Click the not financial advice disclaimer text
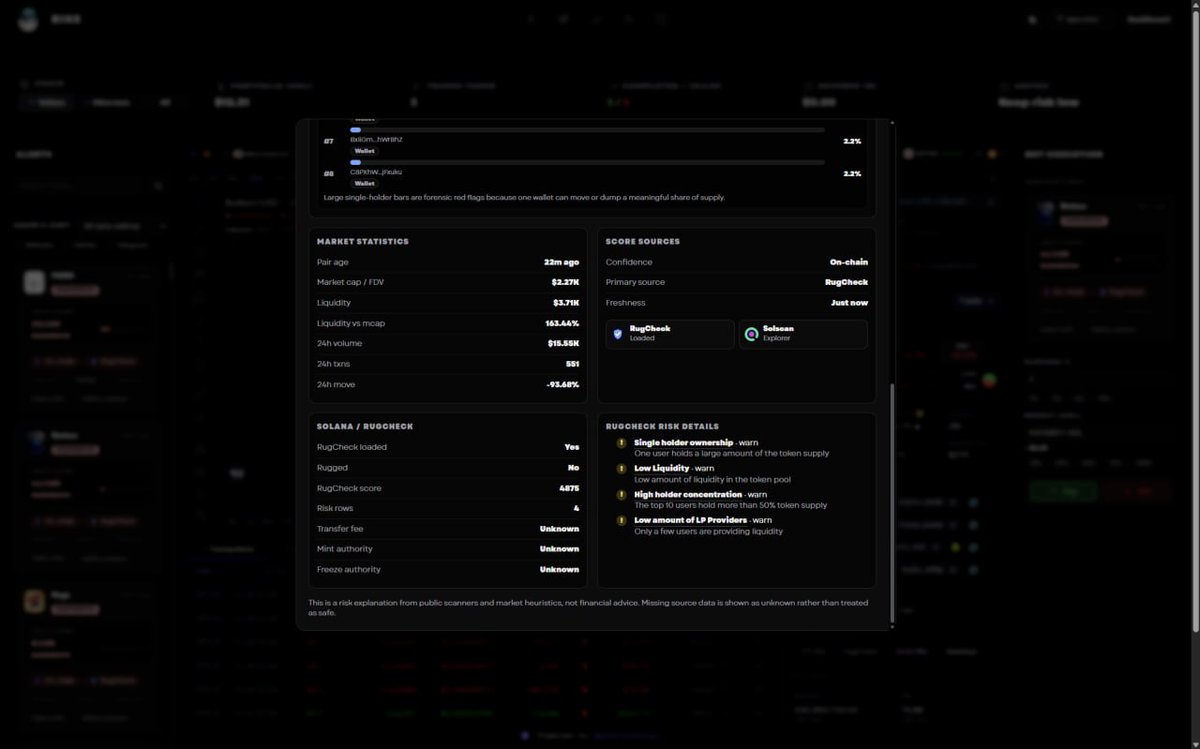 [588, 607]
